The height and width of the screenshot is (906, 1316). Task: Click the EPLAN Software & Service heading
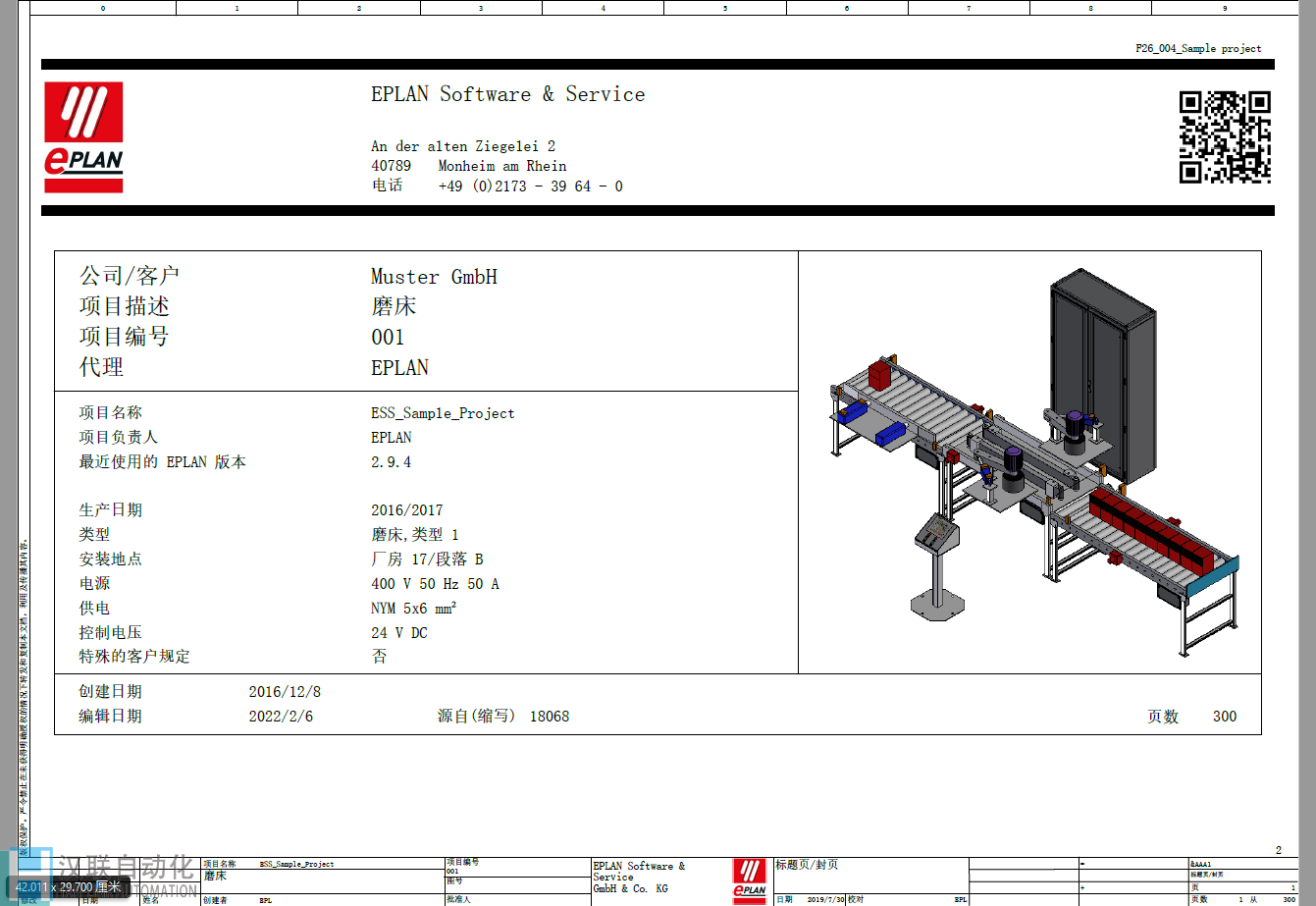point(507,94)
